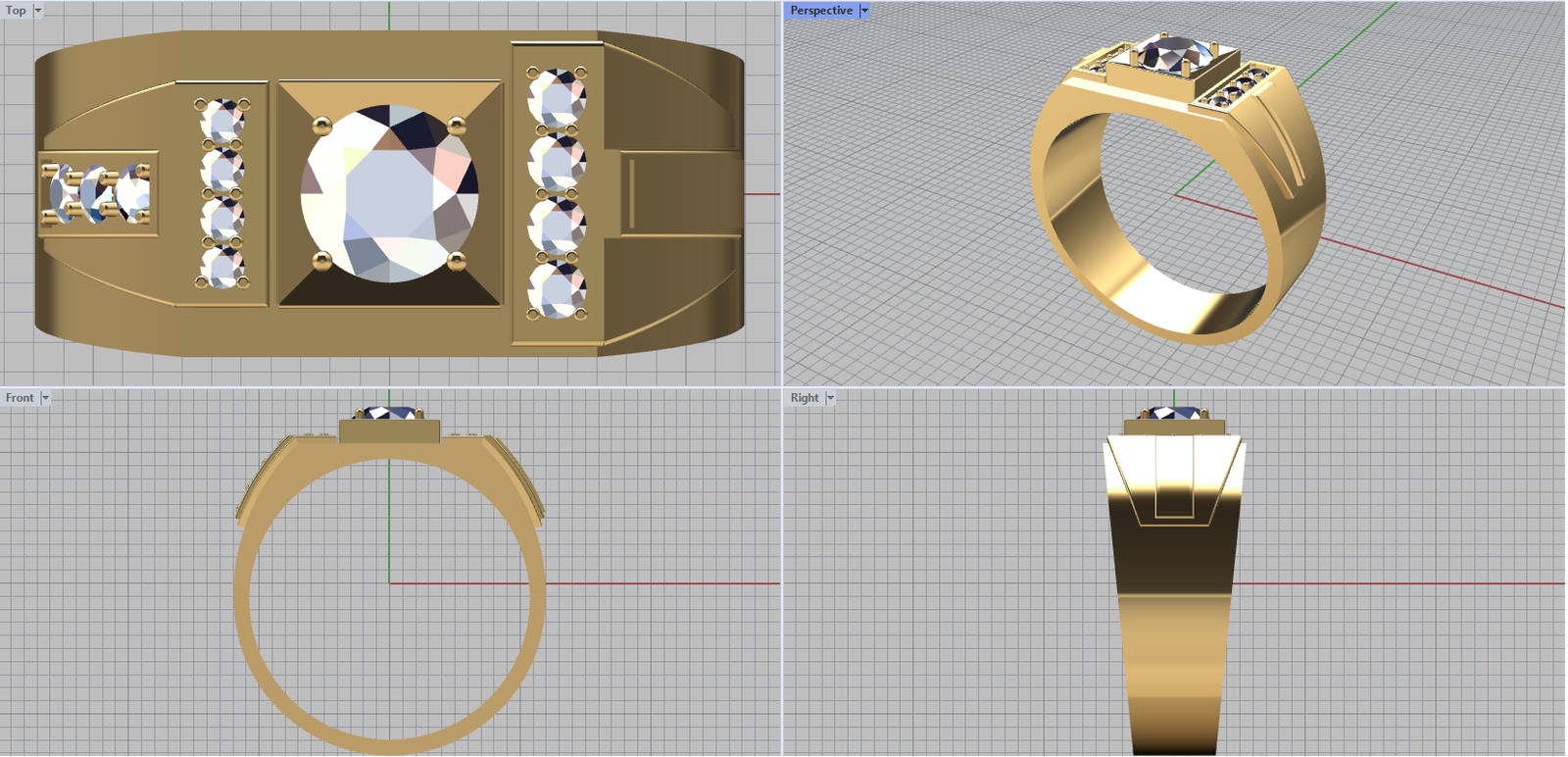Select topmost small diamond in left column
1568x757 pixels.
click(x=222, y=122)
